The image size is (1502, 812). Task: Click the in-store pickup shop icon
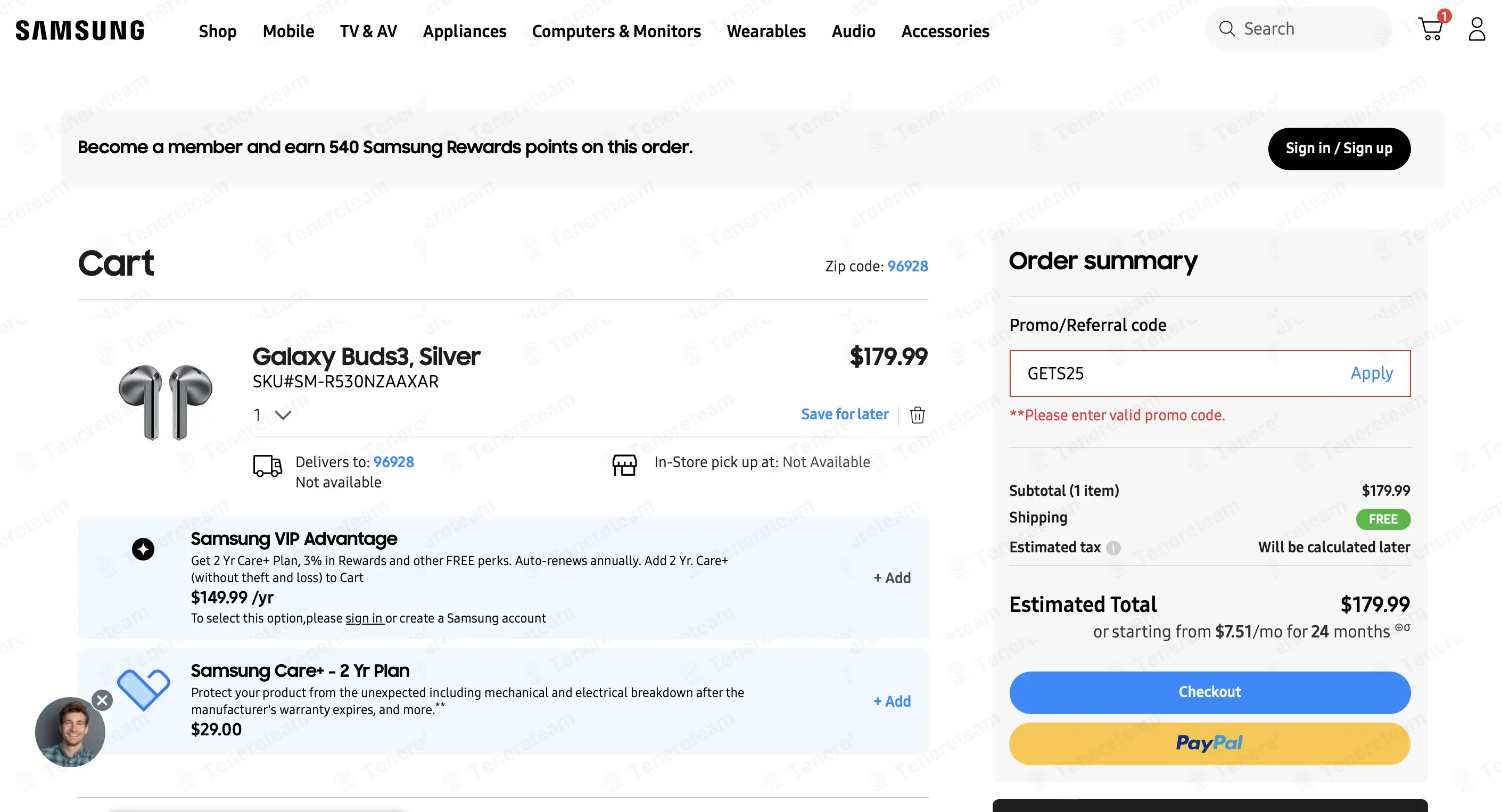[x=624, y=465]
